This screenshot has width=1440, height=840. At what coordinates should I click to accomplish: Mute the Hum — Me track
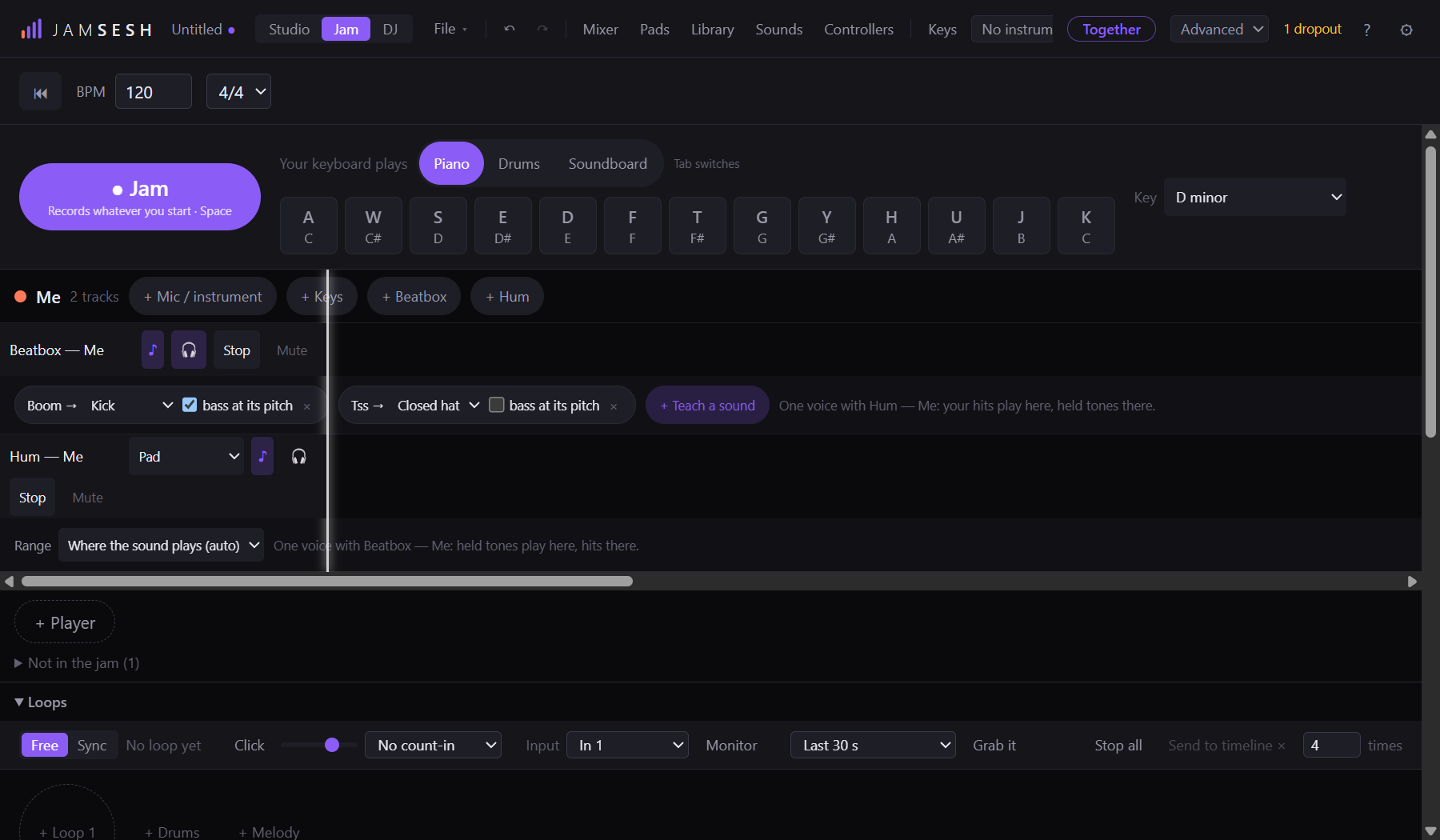(87, 498)
